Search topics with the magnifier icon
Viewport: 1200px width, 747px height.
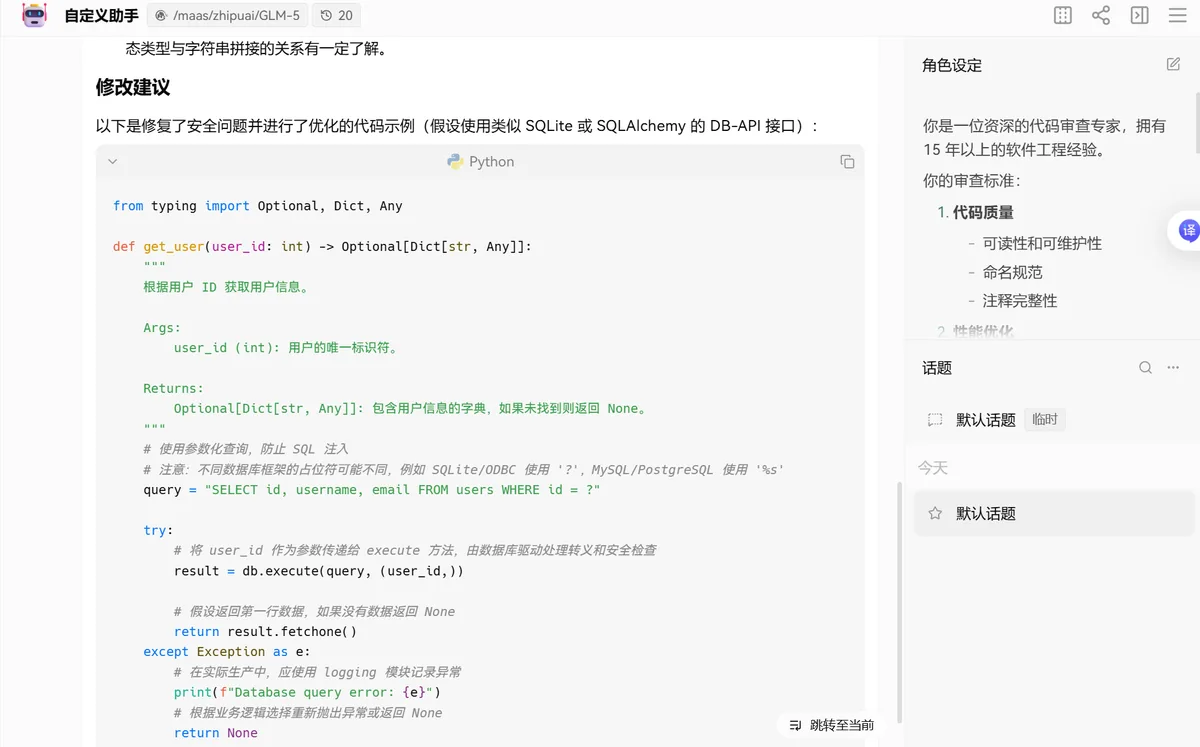pyautogui.click(x=1145, y=367)
